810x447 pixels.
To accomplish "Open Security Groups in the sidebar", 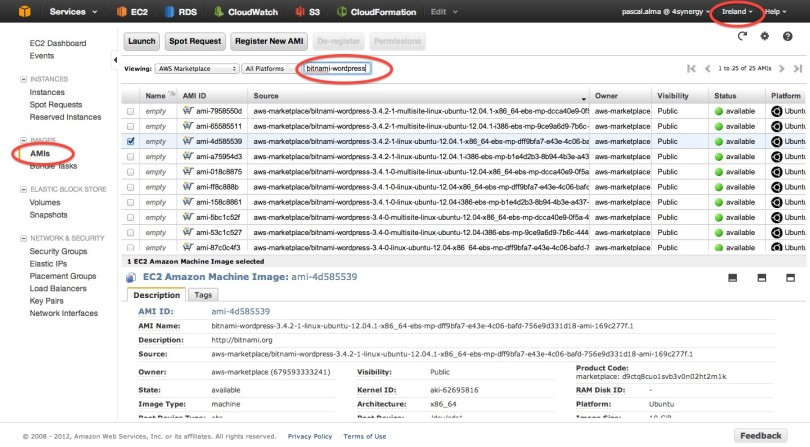I will [x=58, y=251].
